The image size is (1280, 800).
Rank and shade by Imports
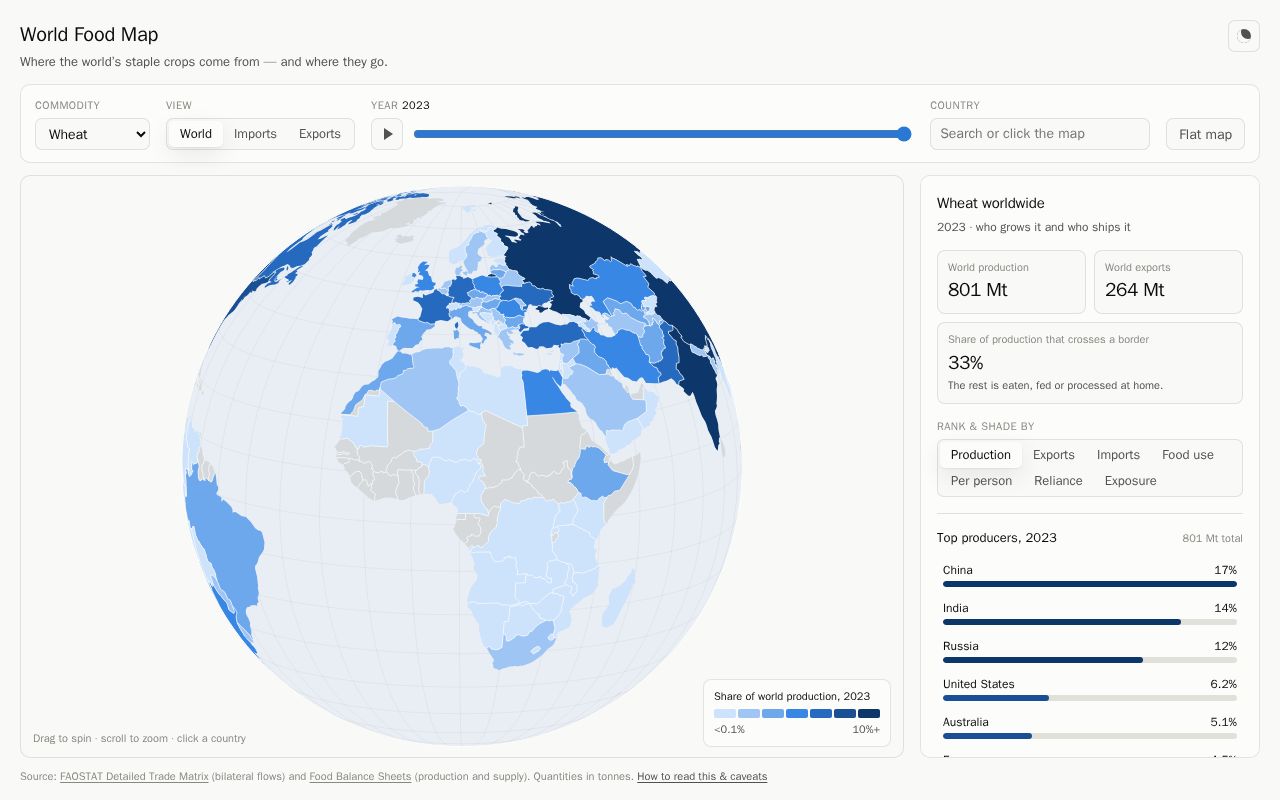1118,455
